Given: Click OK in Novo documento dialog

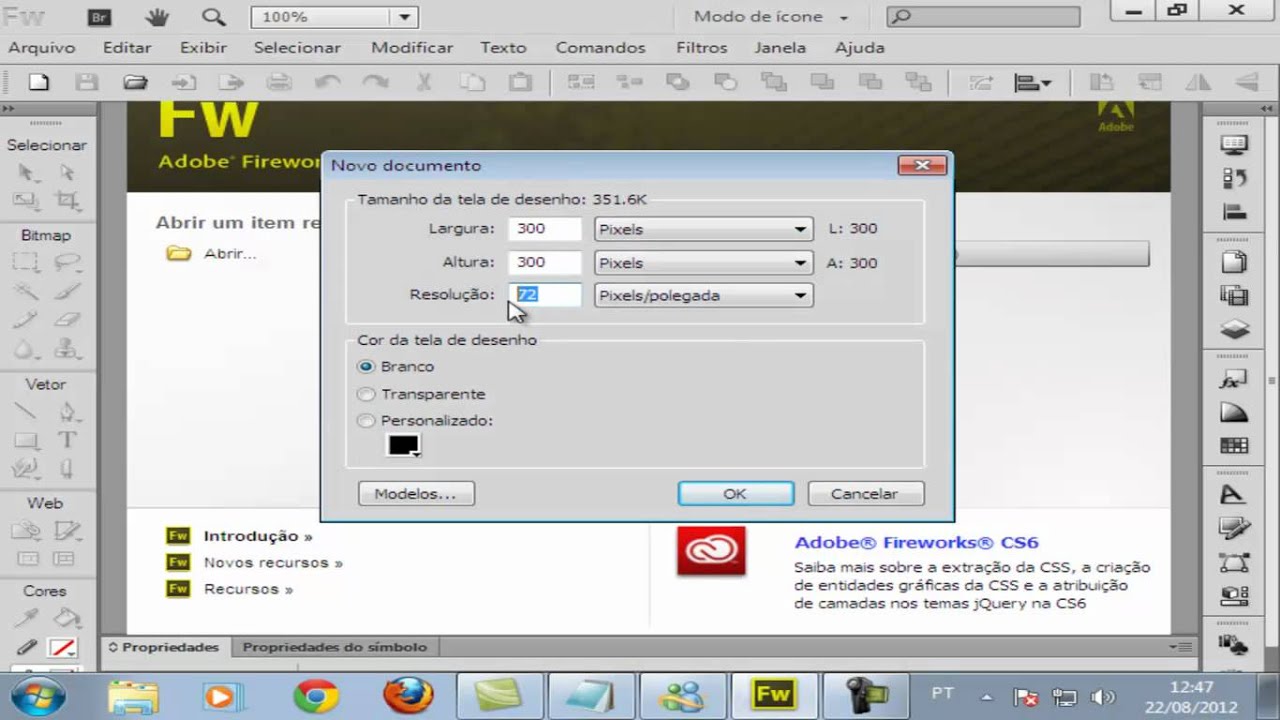Looking at the screenshot, I should [x=735, y=494].
